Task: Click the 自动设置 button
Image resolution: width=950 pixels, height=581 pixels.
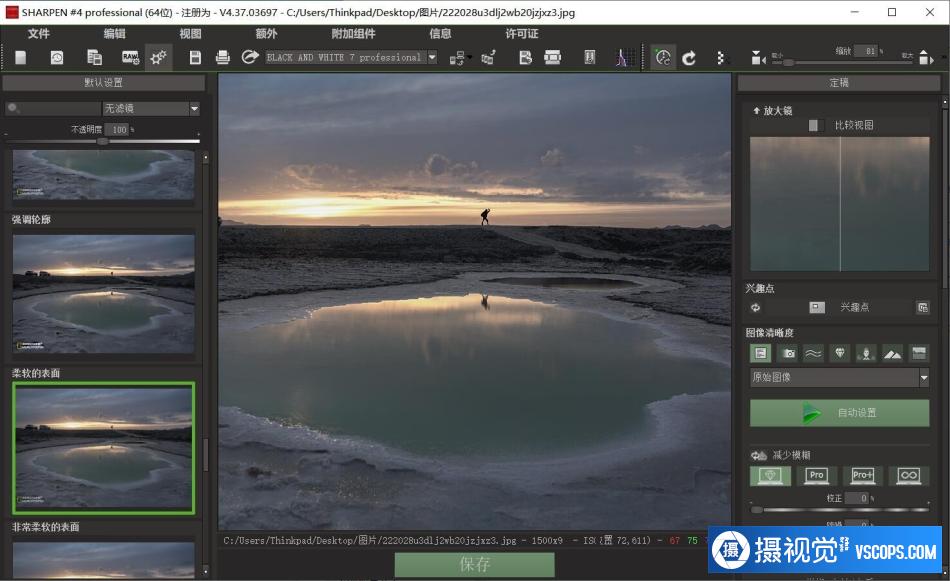Action: point(839,413)
